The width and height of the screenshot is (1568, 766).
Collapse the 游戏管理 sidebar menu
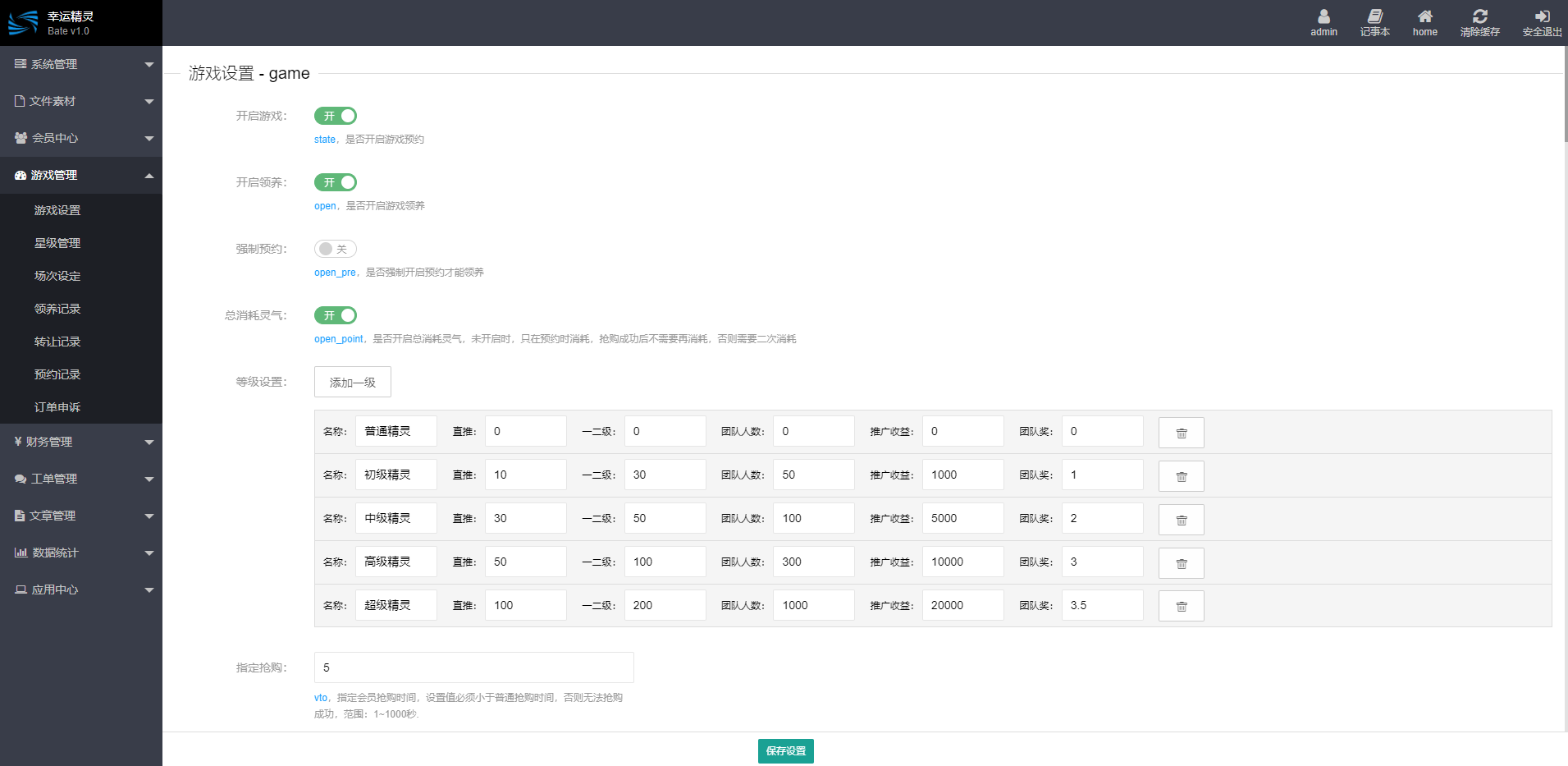[x=81, y=175]
